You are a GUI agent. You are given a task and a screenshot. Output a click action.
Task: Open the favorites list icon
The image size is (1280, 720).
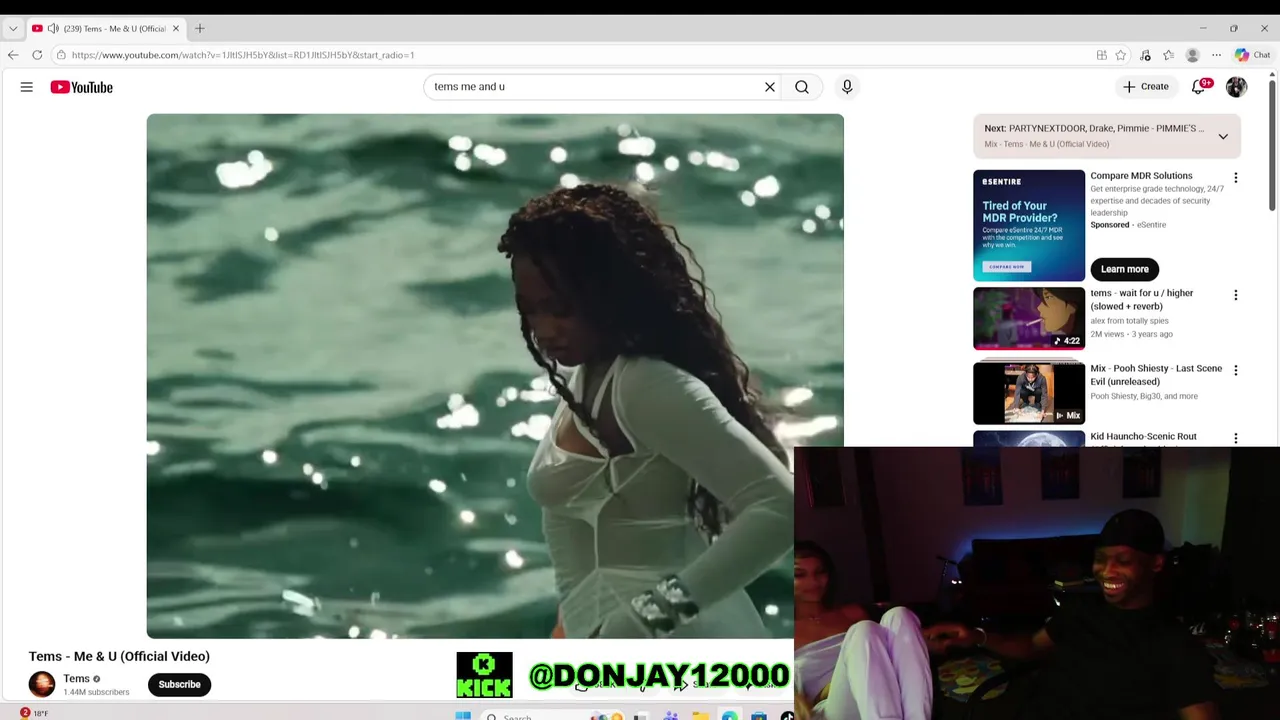(1168, 55)
